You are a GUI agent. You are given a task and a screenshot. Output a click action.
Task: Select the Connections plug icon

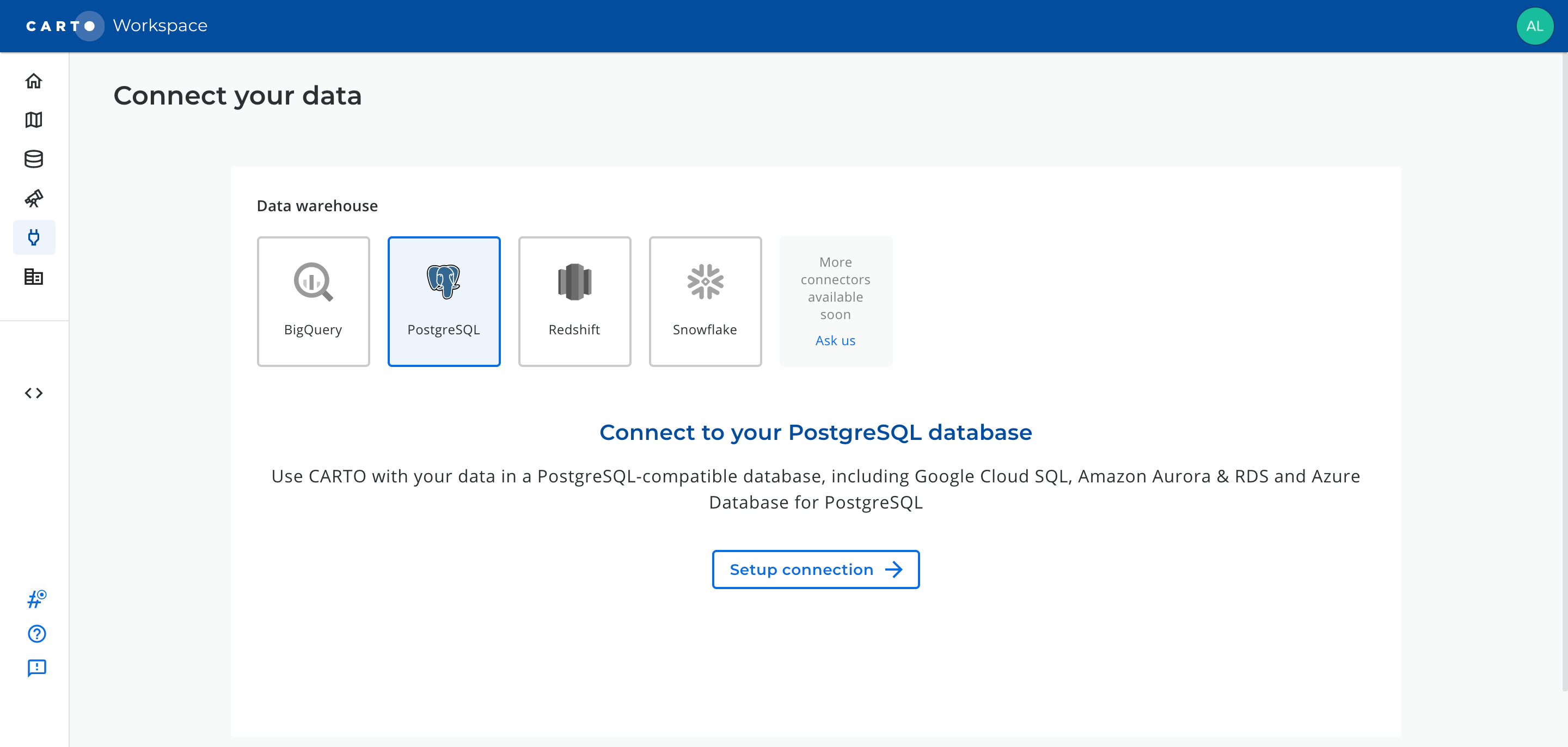click(34, 237)
